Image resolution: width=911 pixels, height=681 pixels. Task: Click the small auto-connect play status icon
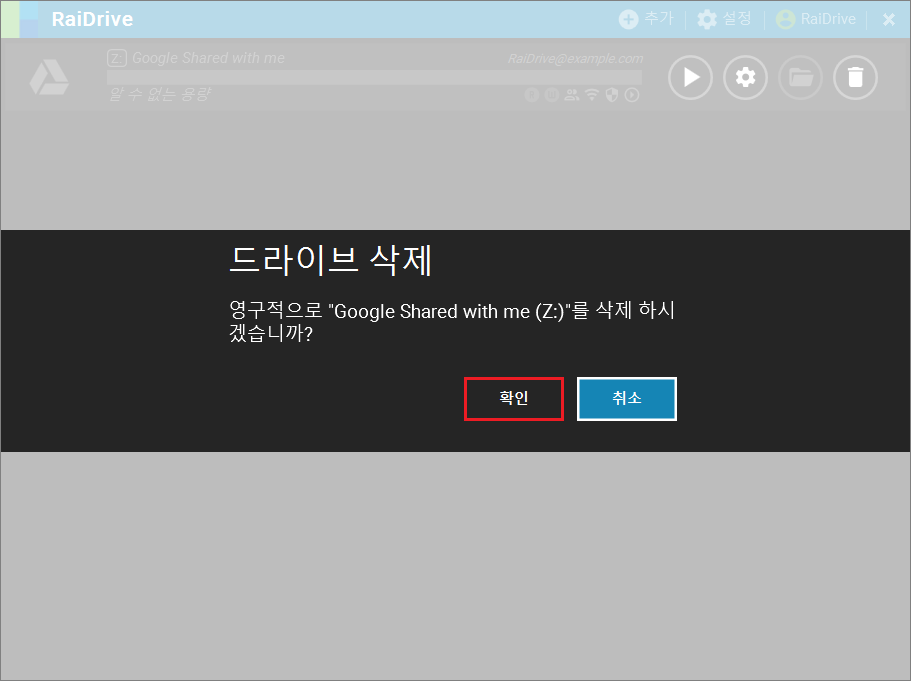[x=632, y=95]
